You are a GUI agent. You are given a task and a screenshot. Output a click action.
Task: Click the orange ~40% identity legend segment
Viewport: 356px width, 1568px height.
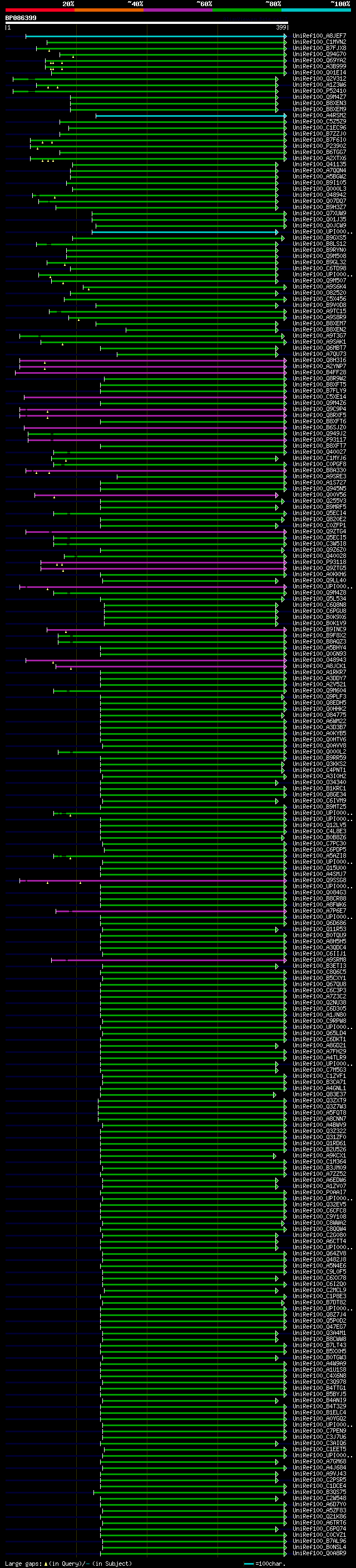(x=109, y=10)
